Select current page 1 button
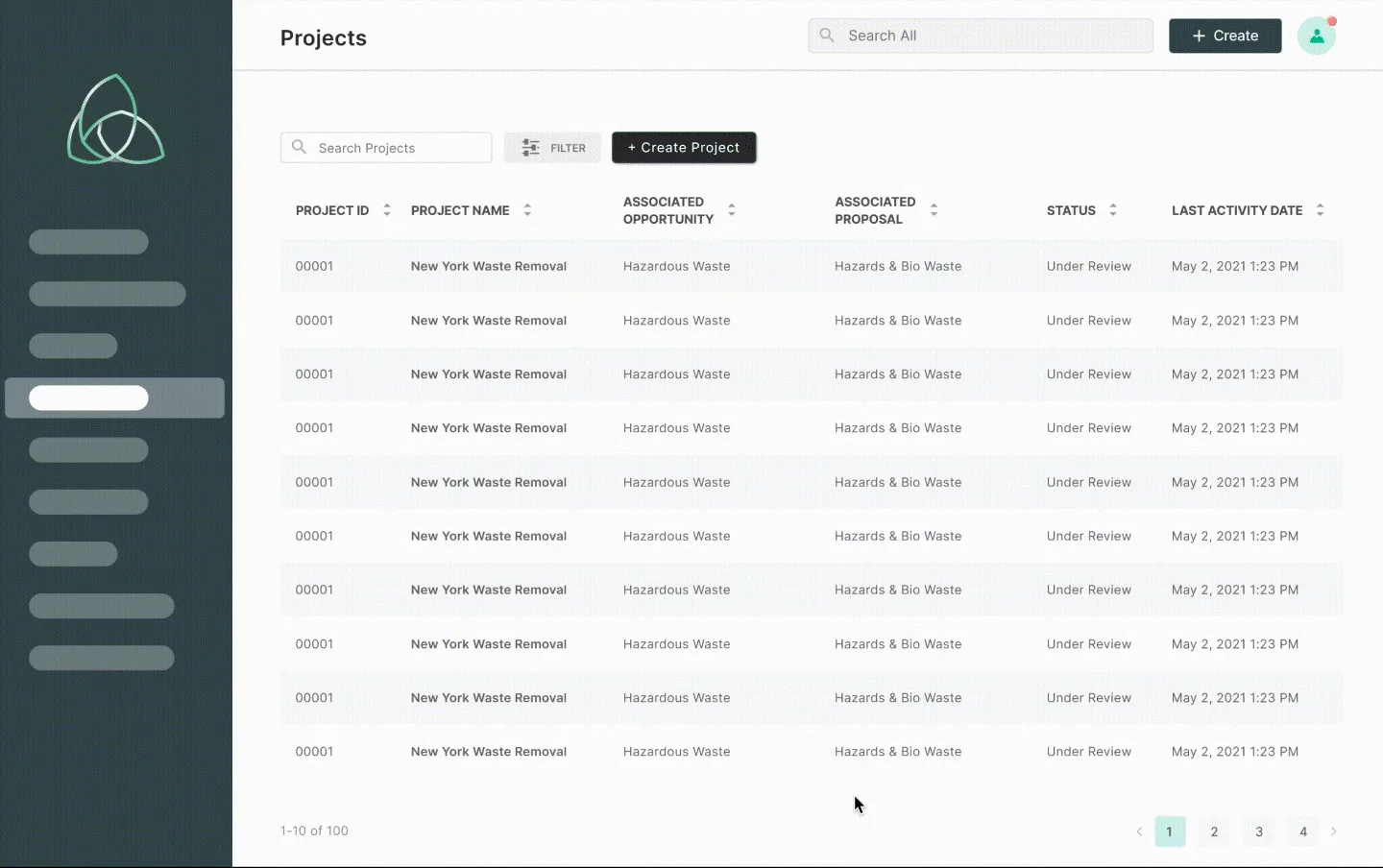 (1170, 832)
